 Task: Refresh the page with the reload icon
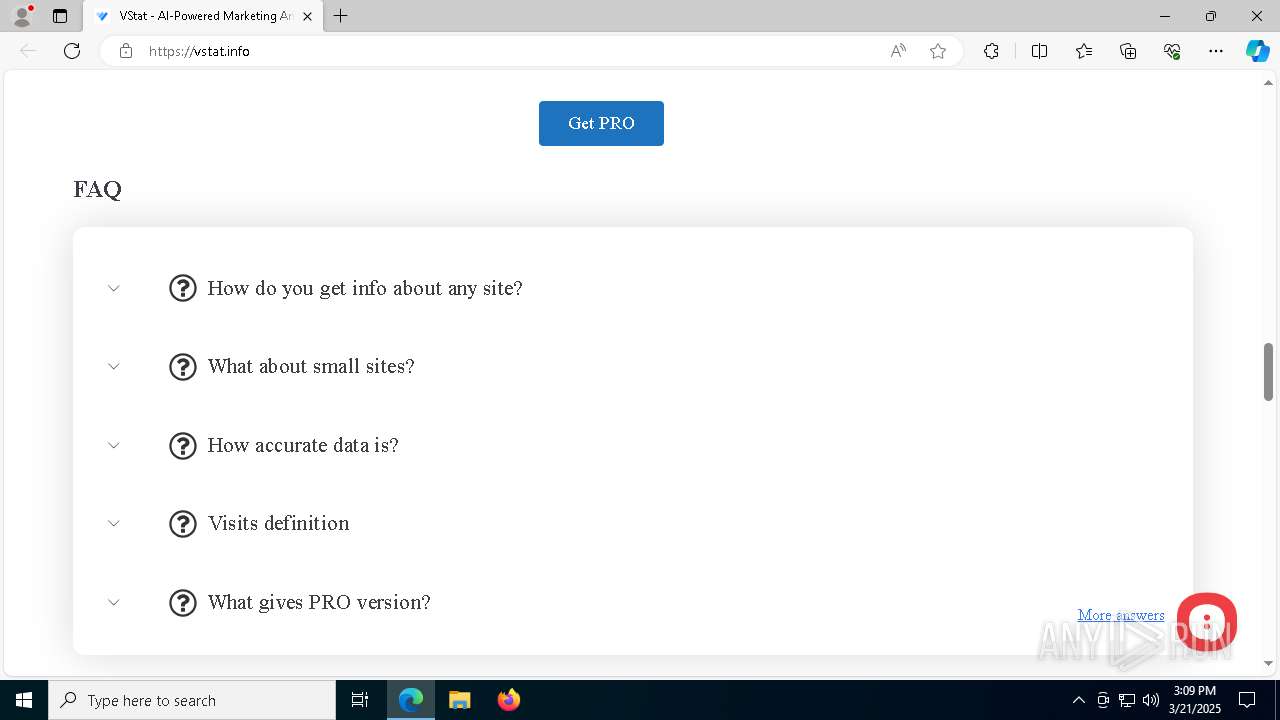pos(72,51)
